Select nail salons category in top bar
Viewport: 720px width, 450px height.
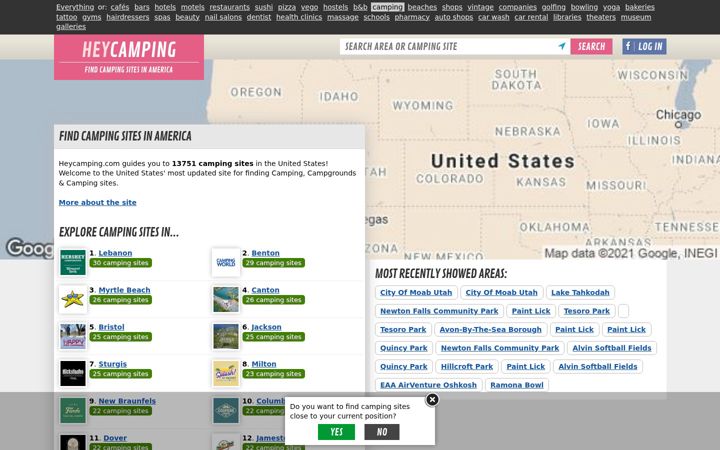[223, 17]
